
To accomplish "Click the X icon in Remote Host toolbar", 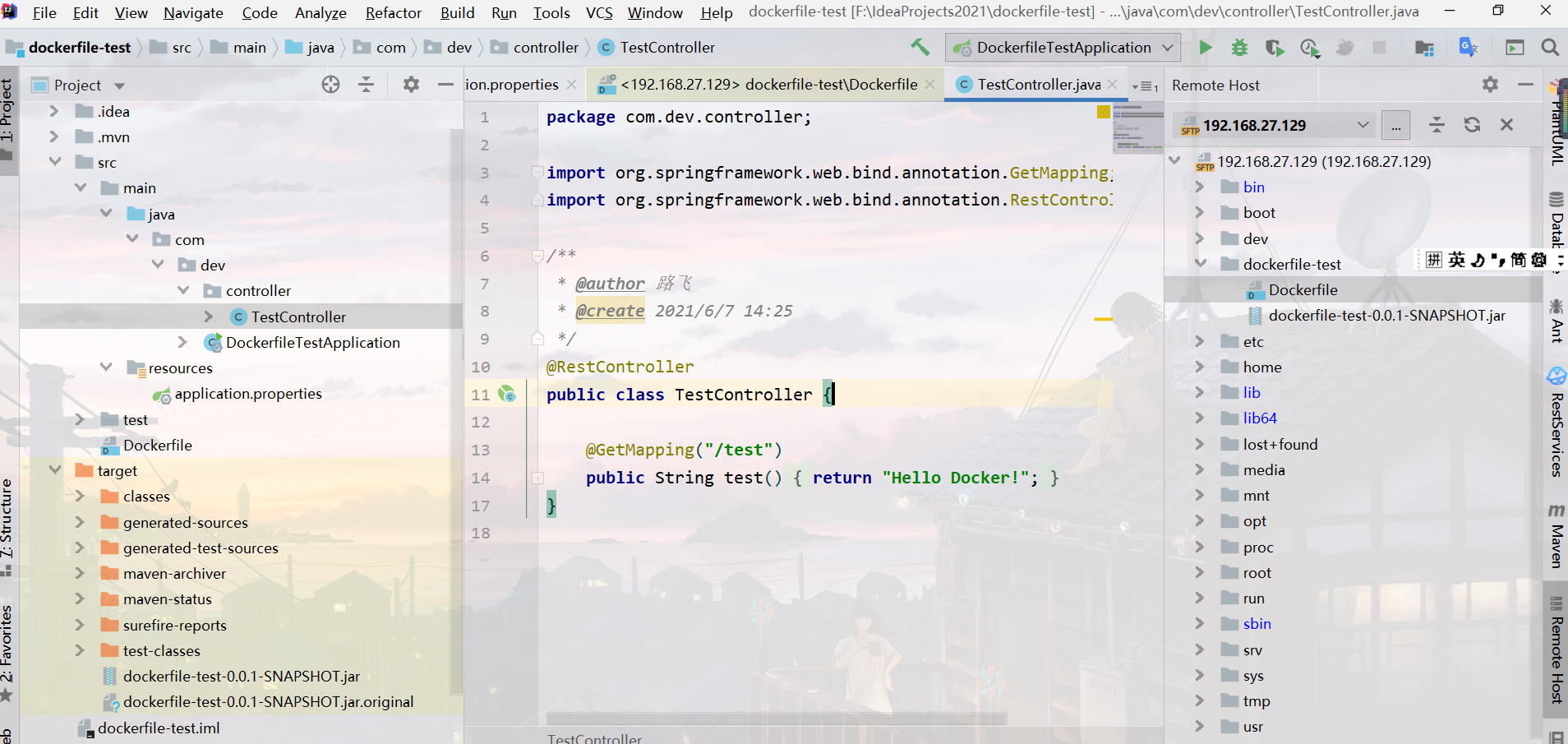I will point(1506,125).
